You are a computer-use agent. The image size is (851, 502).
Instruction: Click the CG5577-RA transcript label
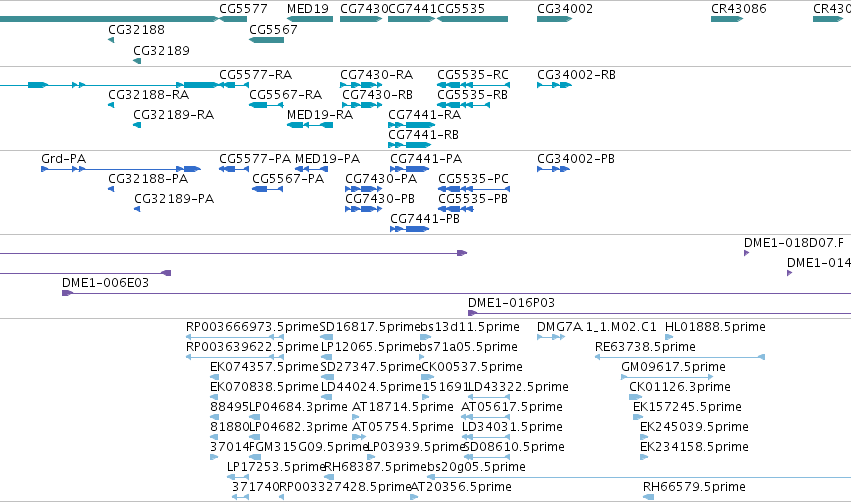click(x=256, y=75)
